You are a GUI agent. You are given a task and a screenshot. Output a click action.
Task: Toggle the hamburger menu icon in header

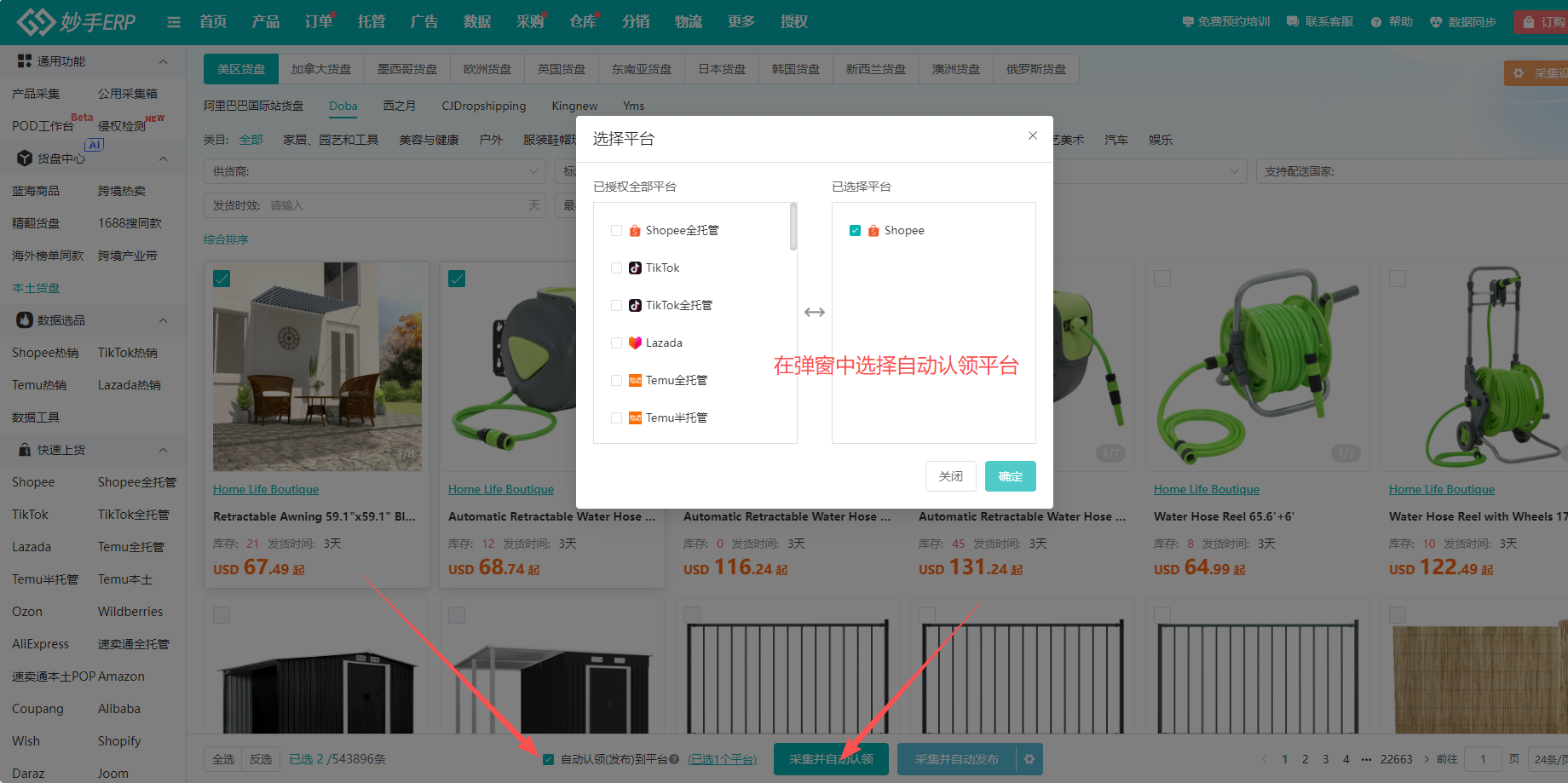(x=174, y=22)
